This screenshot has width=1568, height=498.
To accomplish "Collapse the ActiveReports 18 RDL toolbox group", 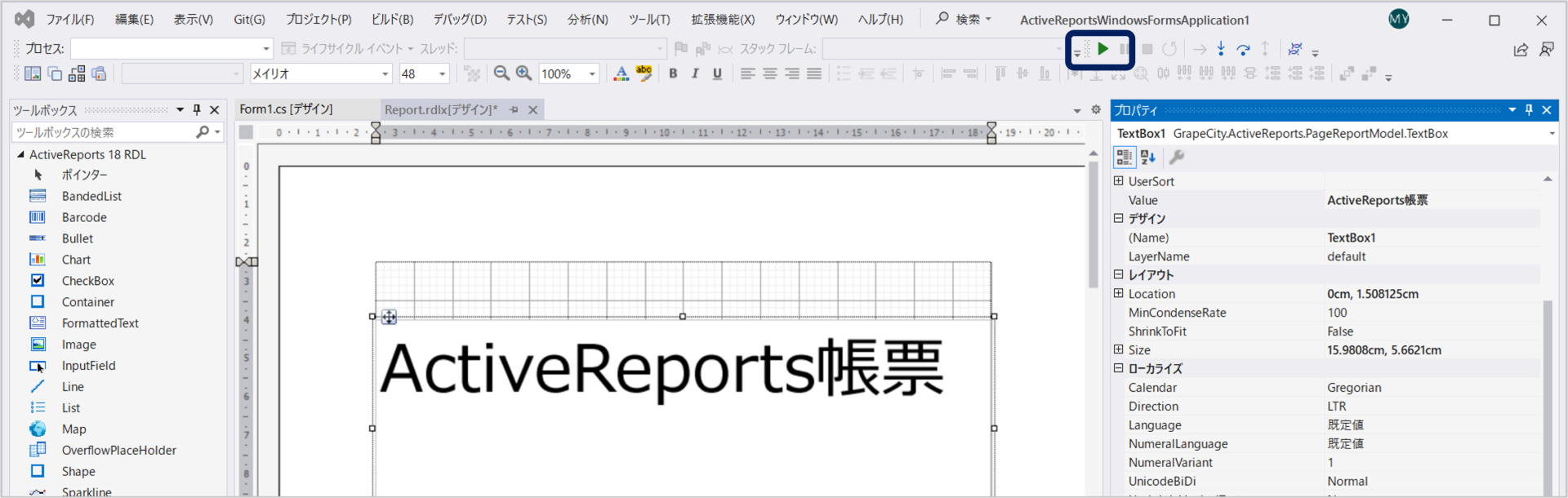I will (x=20, y=154).
